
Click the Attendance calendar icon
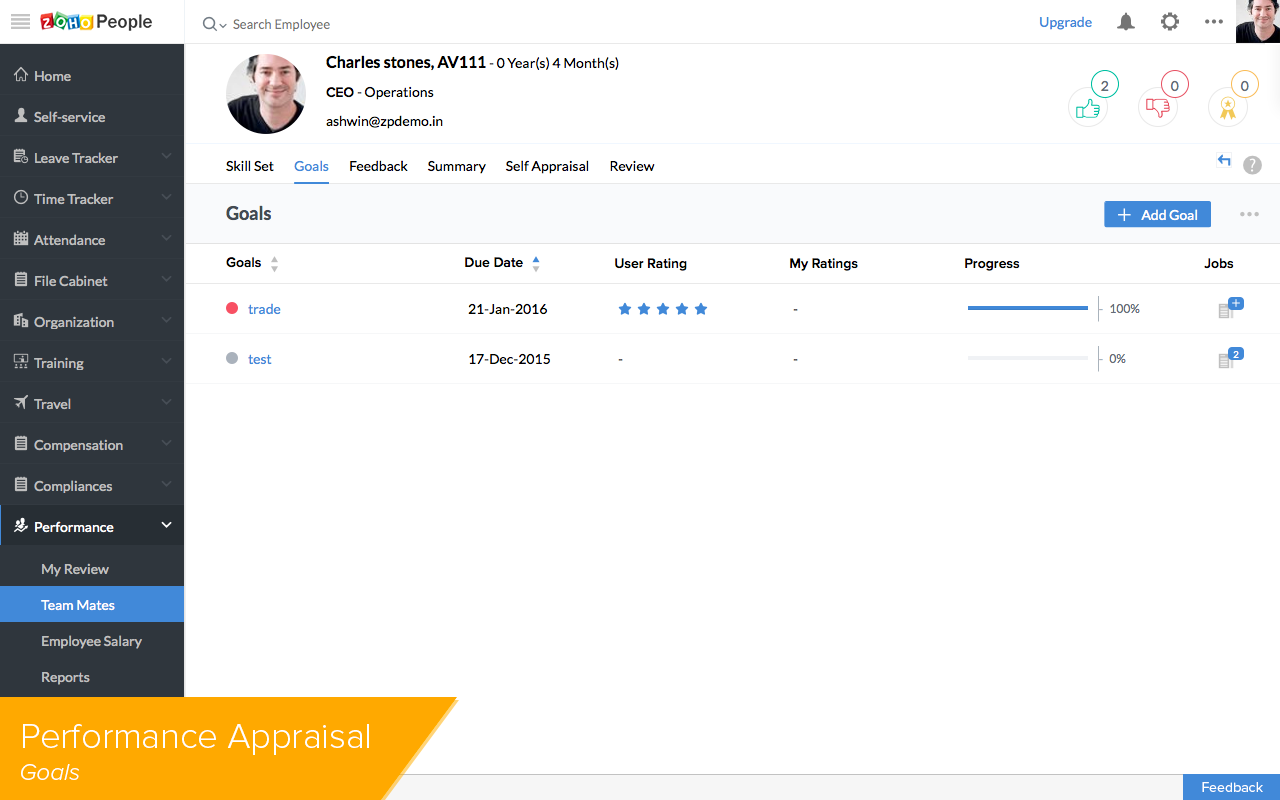(x=21, y=239)
